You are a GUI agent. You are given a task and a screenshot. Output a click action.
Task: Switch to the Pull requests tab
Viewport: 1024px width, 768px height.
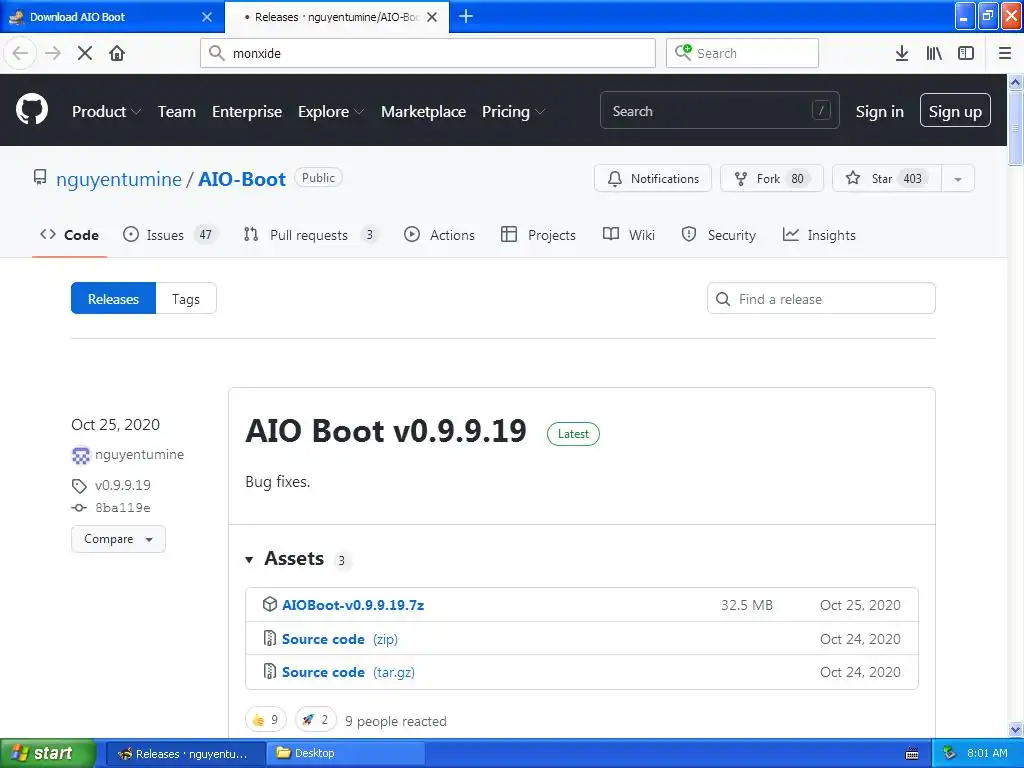coord(310,235)
